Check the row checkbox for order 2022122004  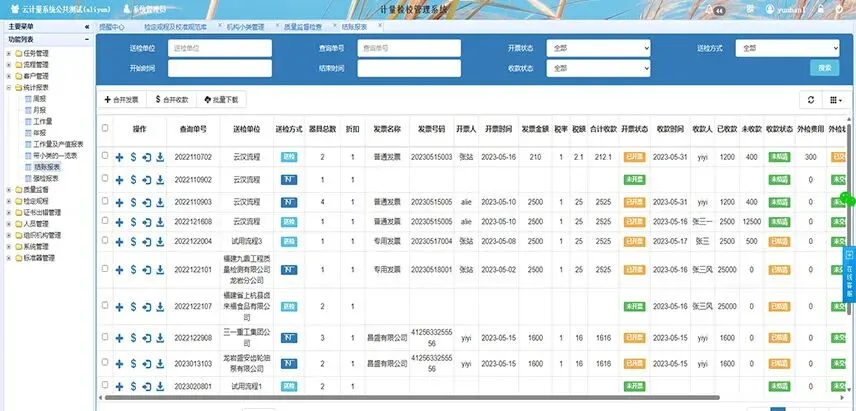[x=105, y=240]
